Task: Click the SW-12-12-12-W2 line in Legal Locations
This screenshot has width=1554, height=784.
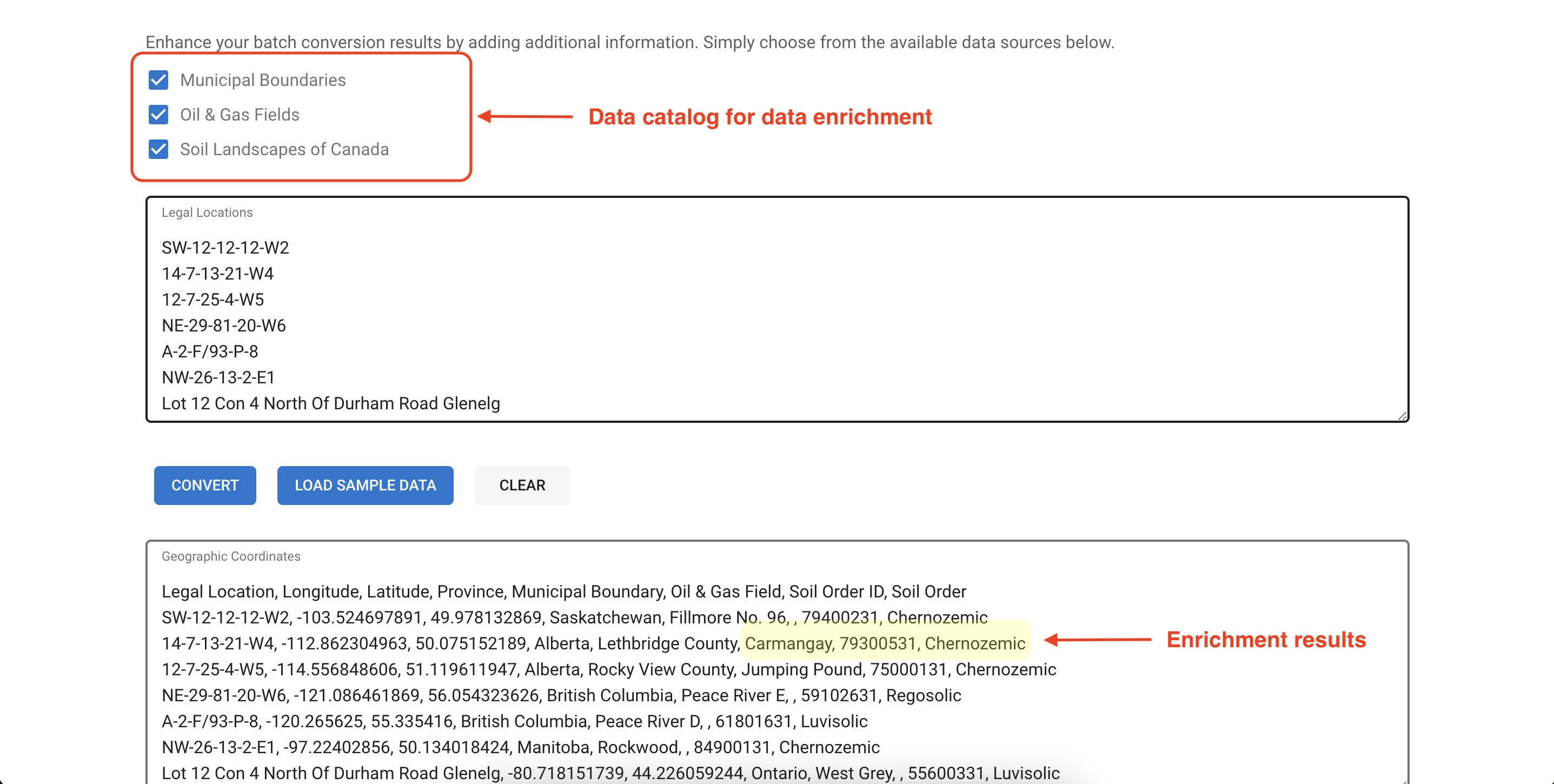Action: pyautogui.click(x=225, y=248)
